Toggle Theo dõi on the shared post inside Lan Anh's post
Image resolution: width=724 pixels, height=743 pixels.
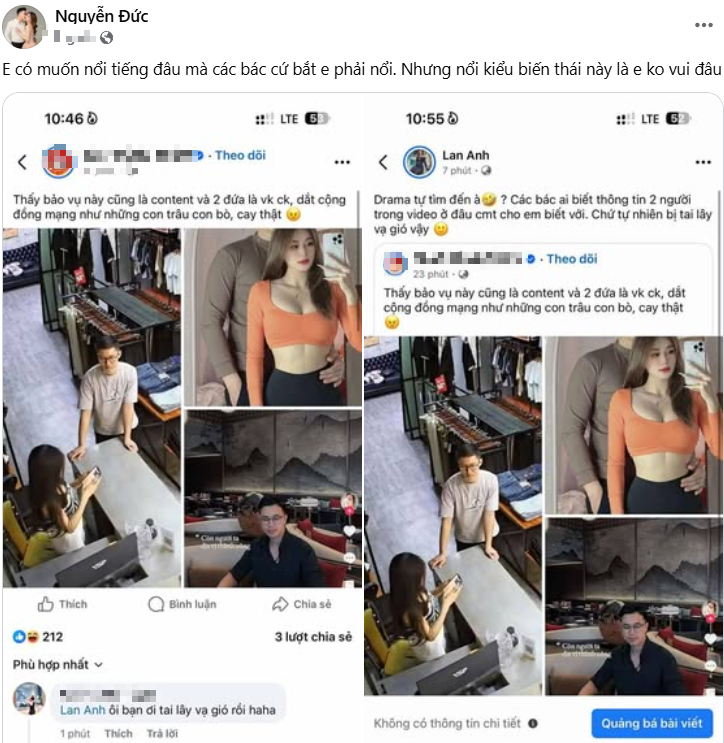[x=571, y=259]
